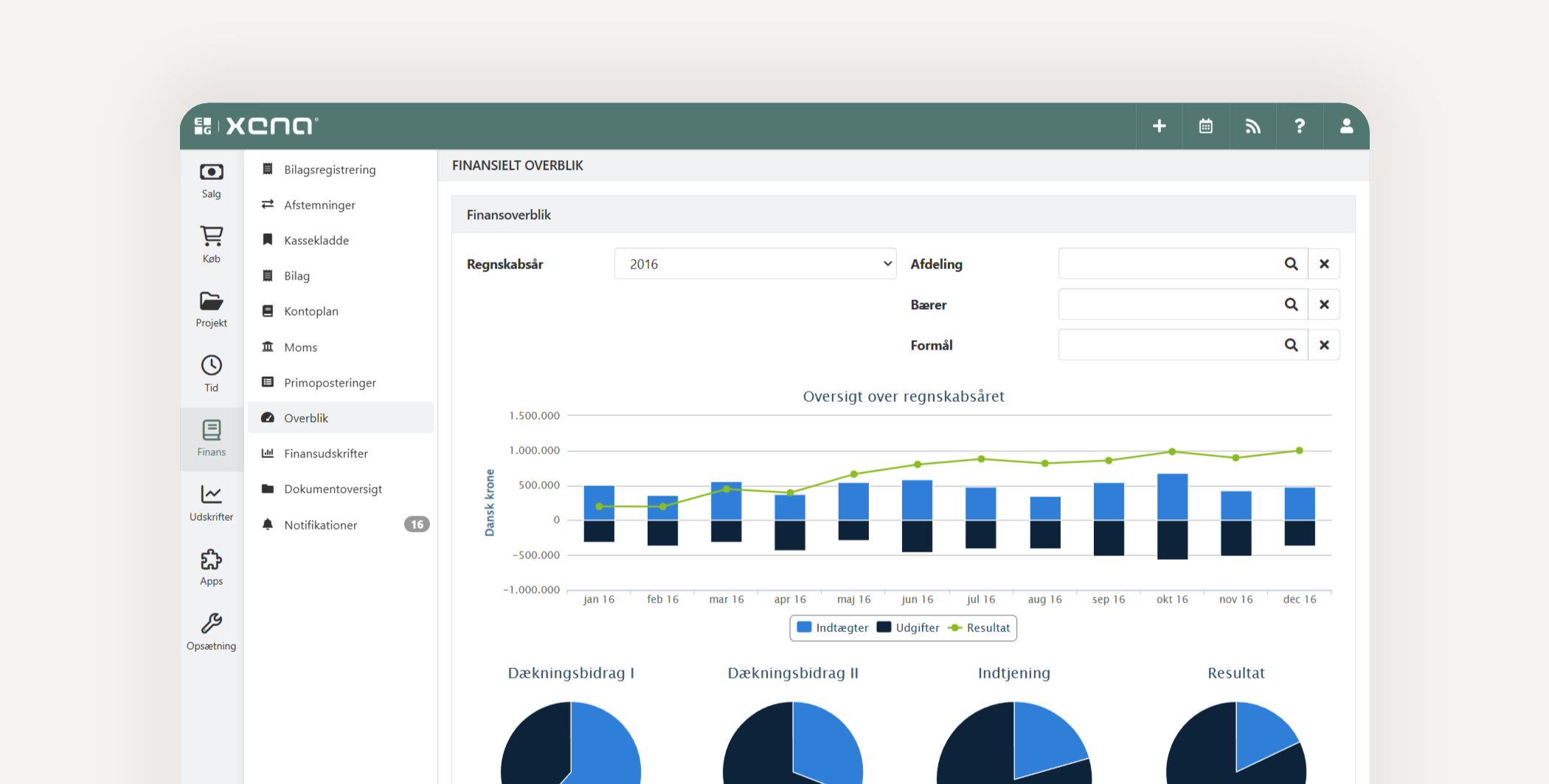This screenshot has width=1549, height=784.
Task: Click the Indtjening pie chart
Action: click(x=1014, y=743)
